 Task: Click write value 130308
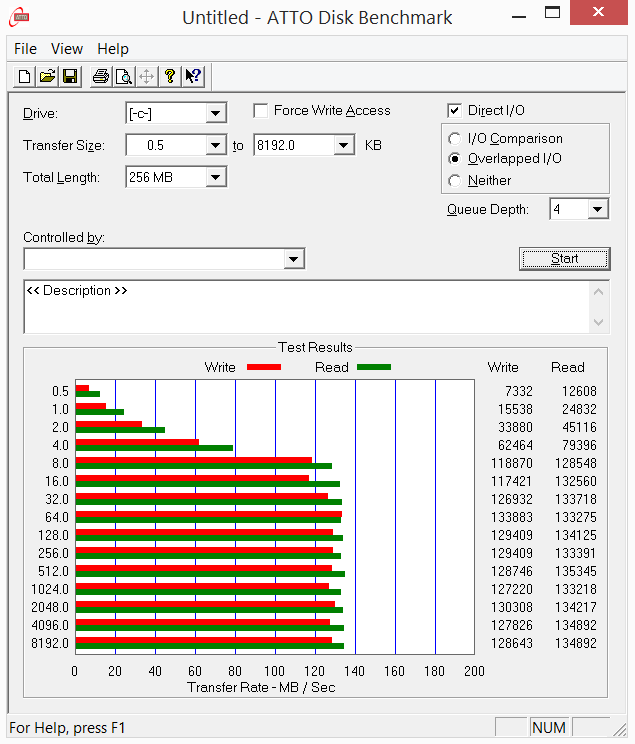coord(512,607)
